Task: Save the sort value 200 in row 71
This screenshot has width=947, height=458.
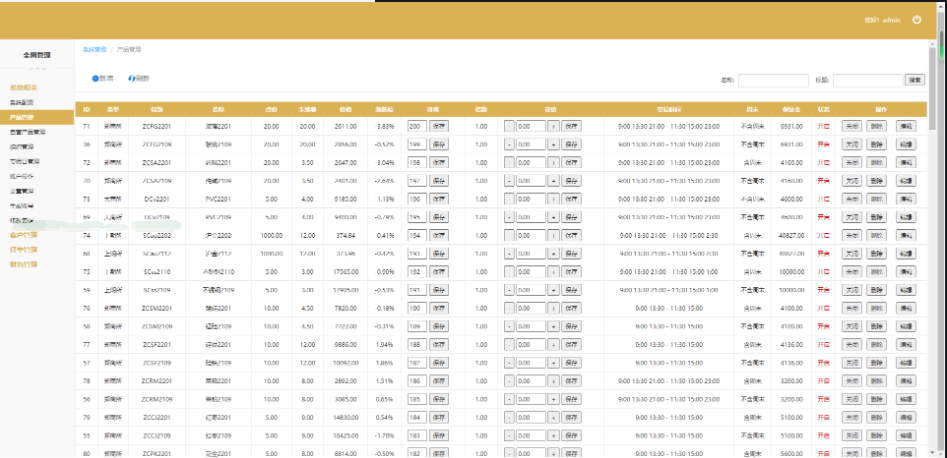Action: pyautogui.click(x=439, y=126)
